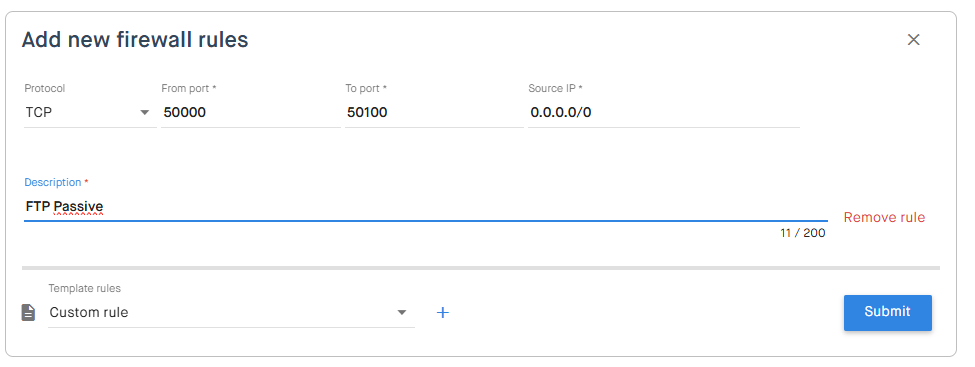Click the plus icon to add template rule

[x=442, y=312]
